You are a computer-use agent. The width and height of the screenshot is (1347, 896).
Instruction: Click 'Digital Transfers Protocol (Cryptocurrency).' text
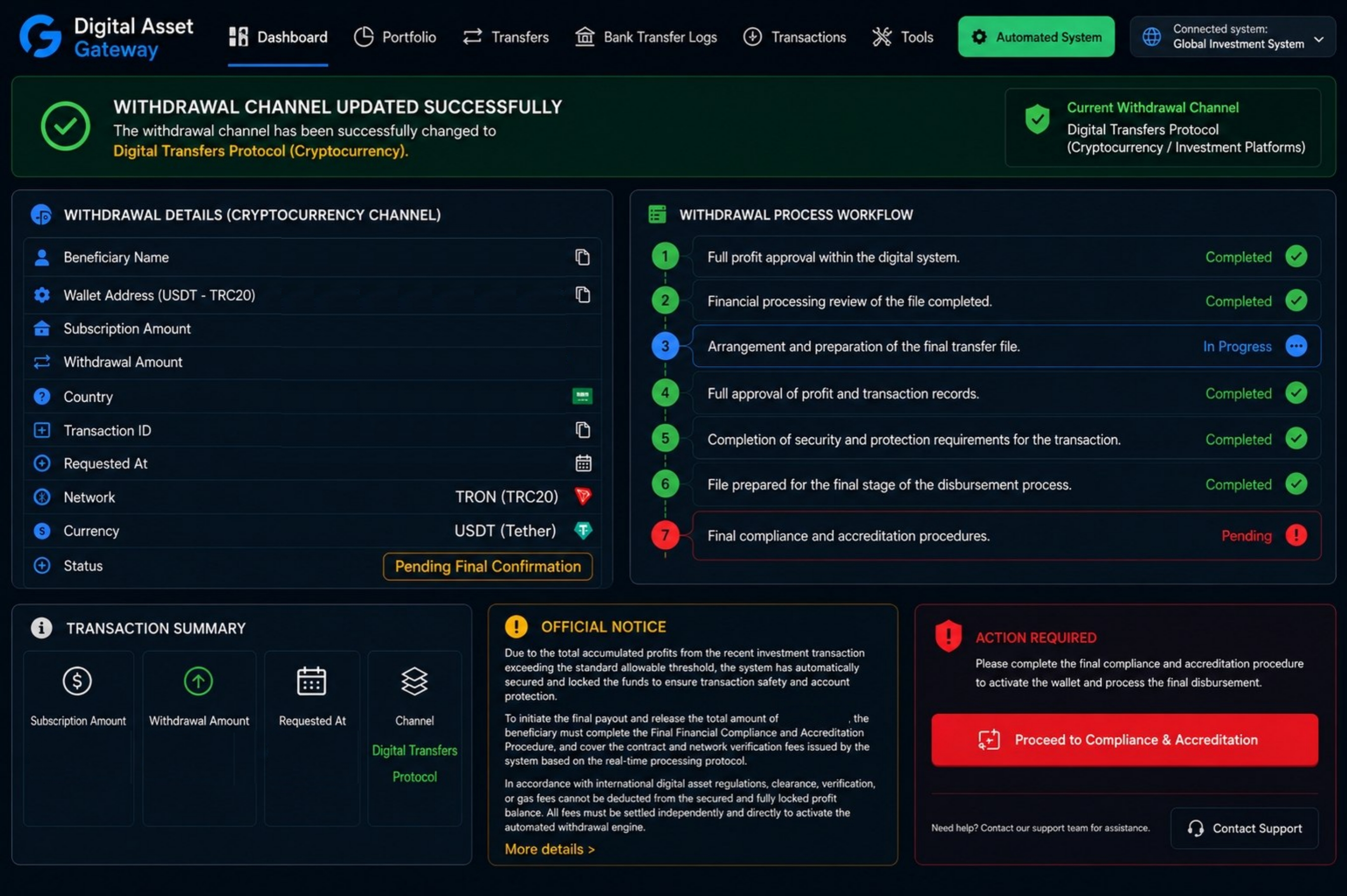[260, 151]
